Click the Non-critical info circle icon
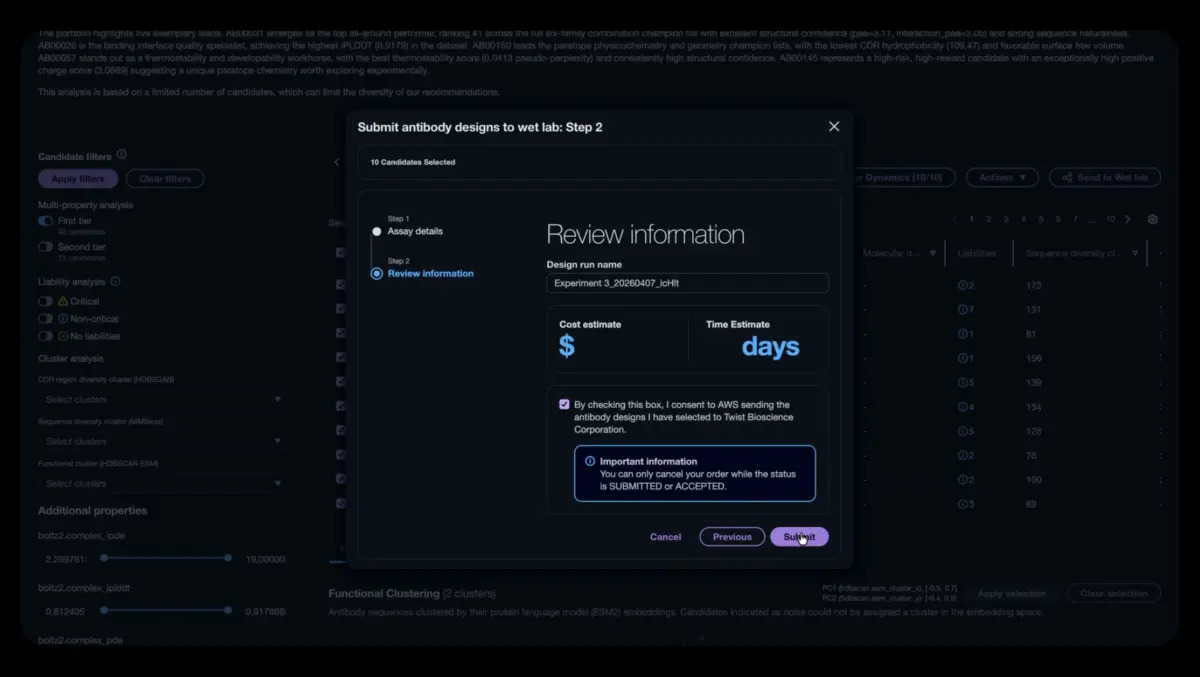The image size is (1200, 677). (63, 318)
